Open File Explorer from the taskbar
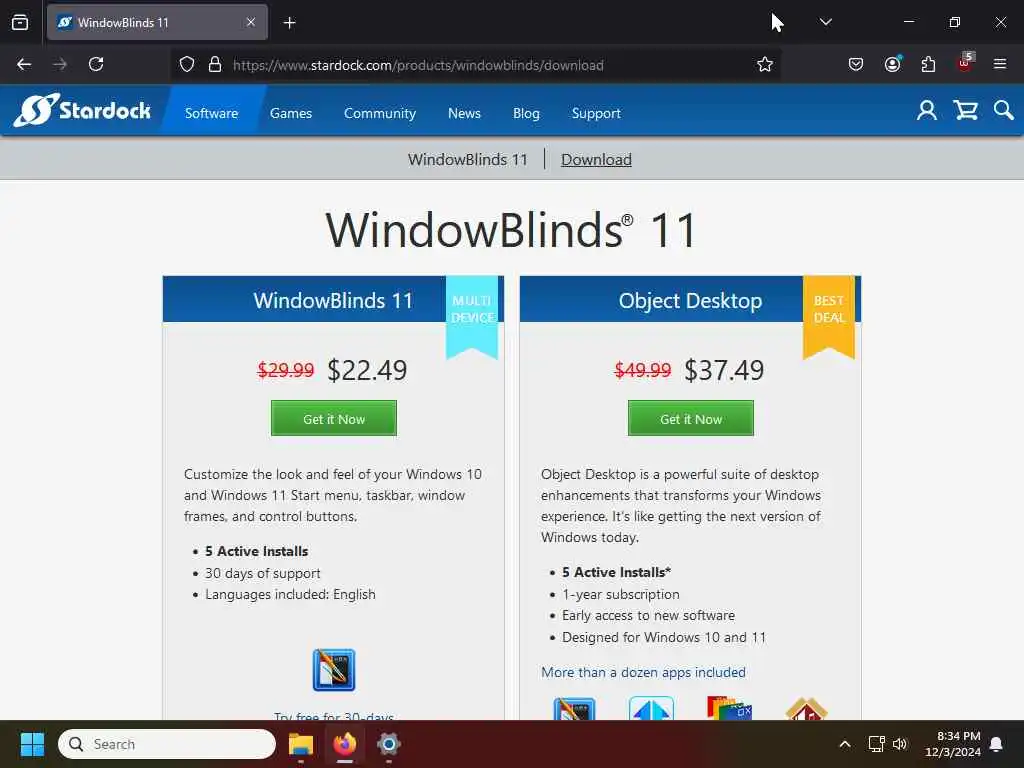 (301, 744)
